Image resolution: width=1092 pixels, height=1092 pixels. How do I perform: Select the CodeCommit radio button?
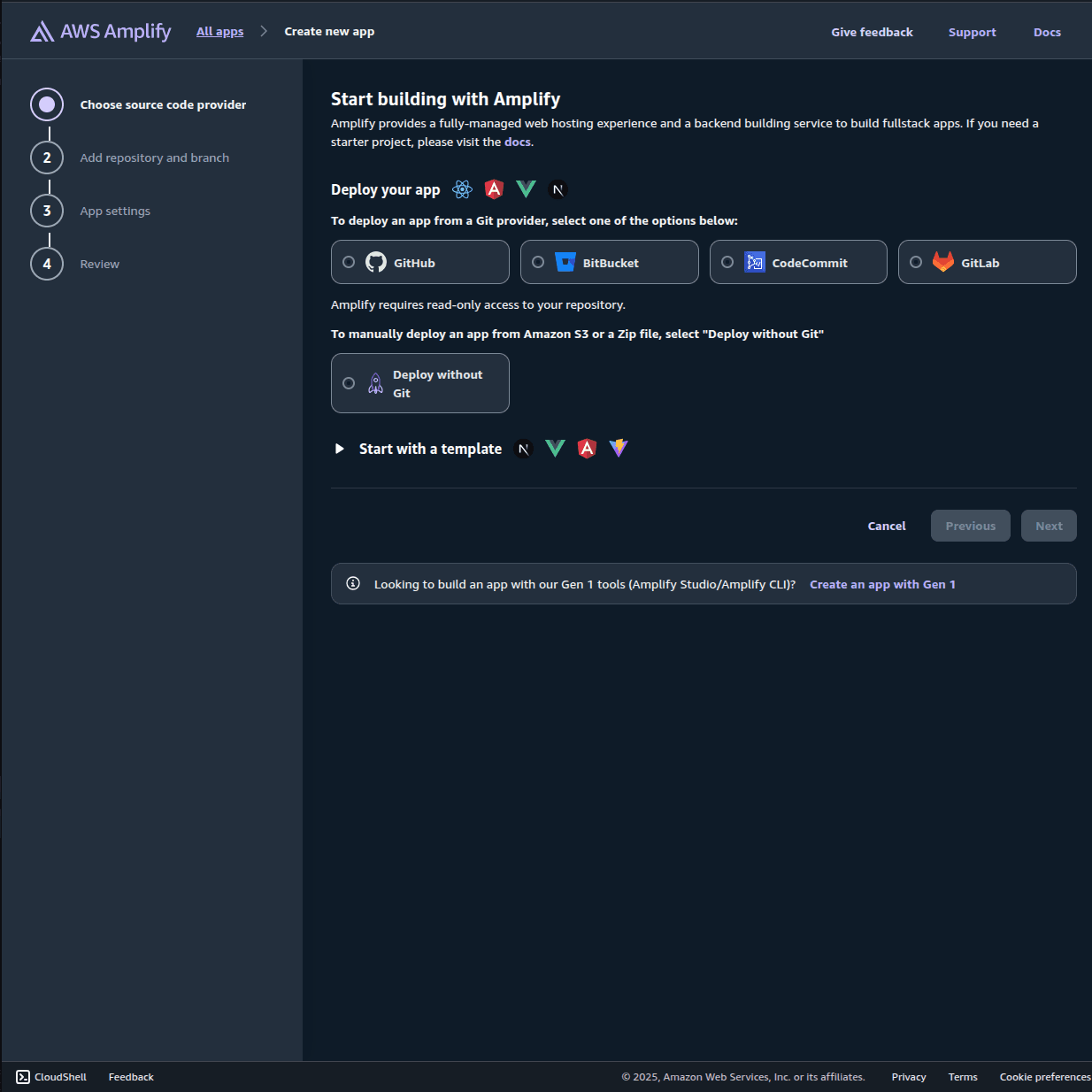[727, 262]
